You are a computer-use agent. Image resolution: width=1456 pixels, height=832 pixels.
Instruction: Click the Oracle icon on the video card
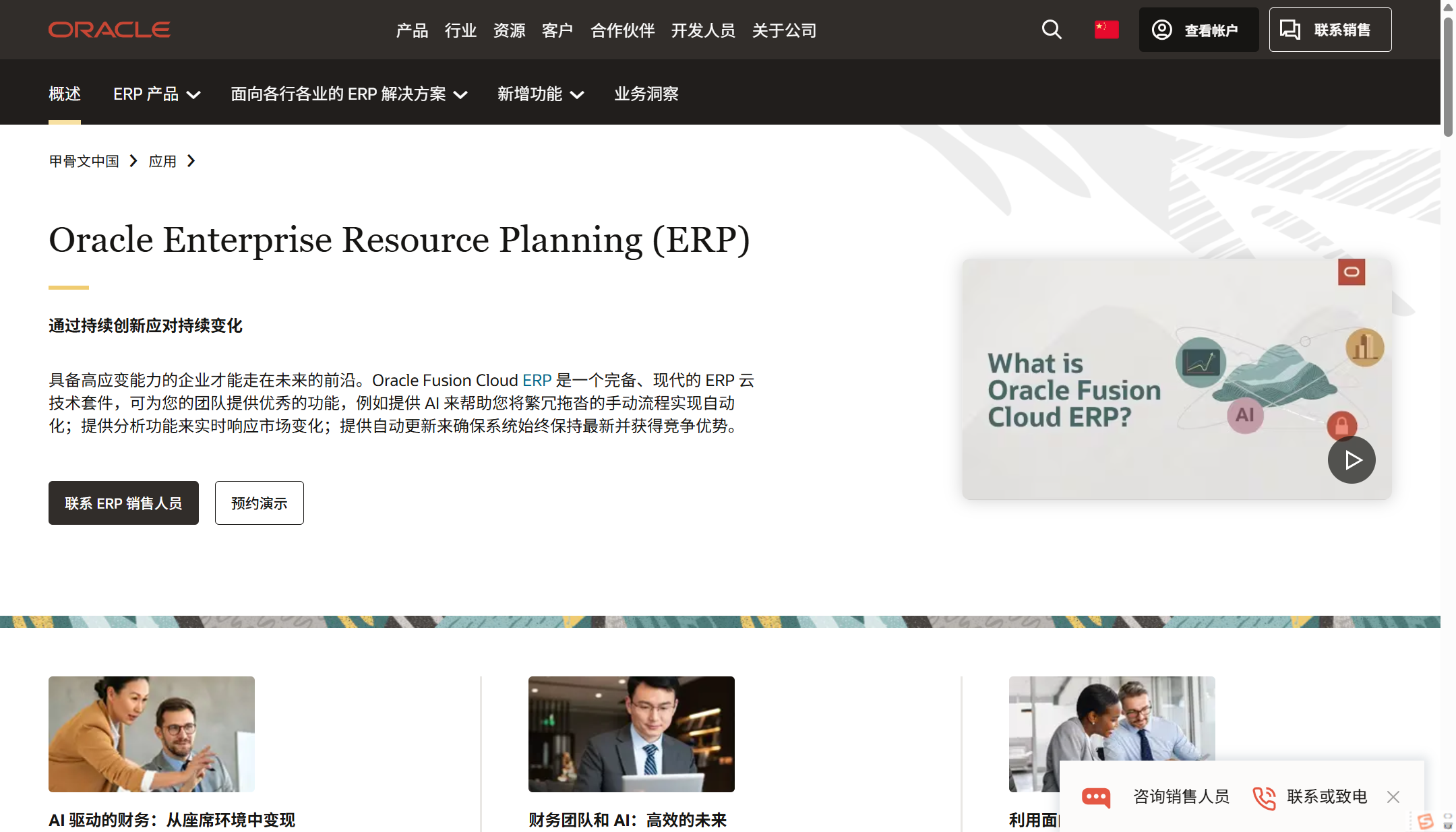point(1352,272)
